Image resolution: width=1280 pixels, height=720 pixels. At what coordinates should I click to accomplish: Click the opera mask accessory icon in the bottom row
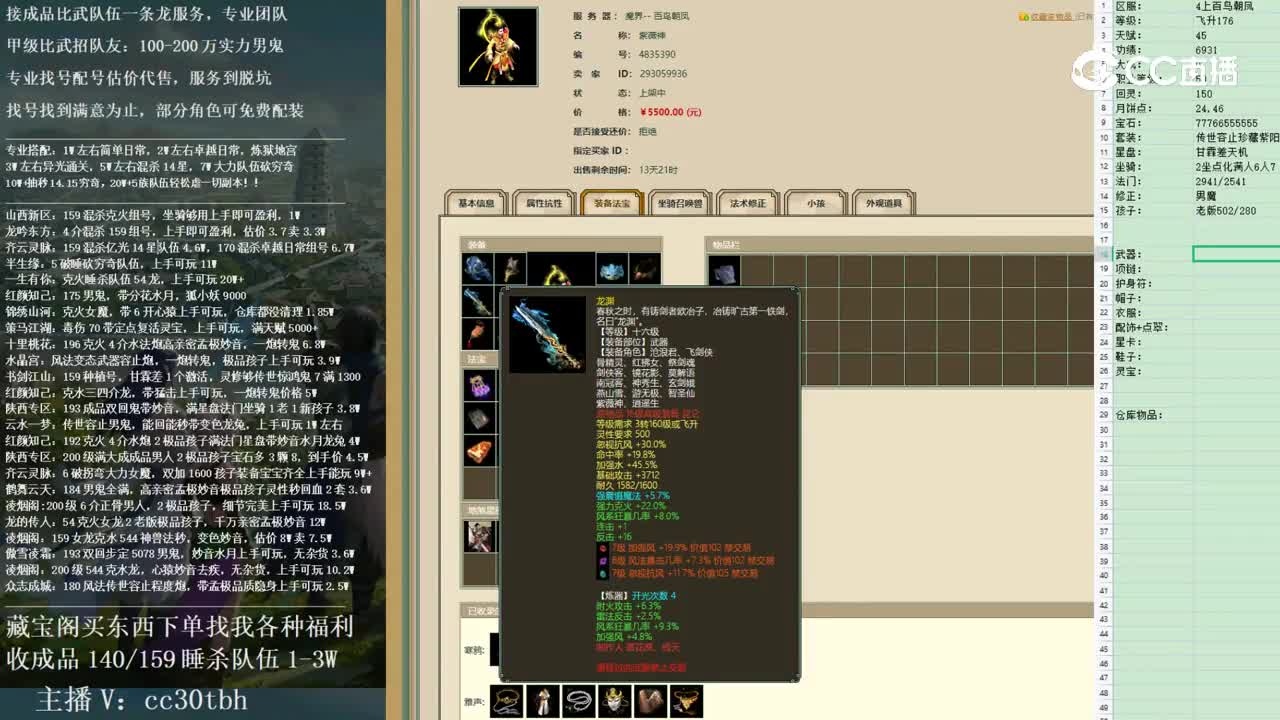pyautogui.click(x=615, y=700)
